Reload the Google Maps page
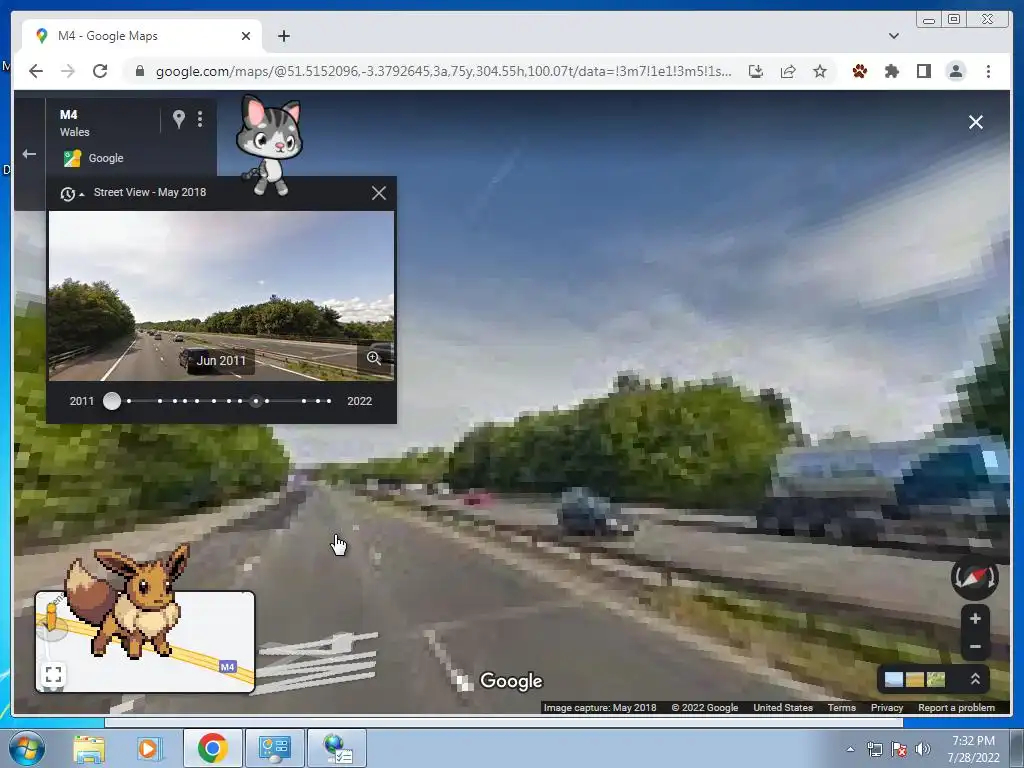This screenshot has width=1024, height=768. [x=100, y=71]
